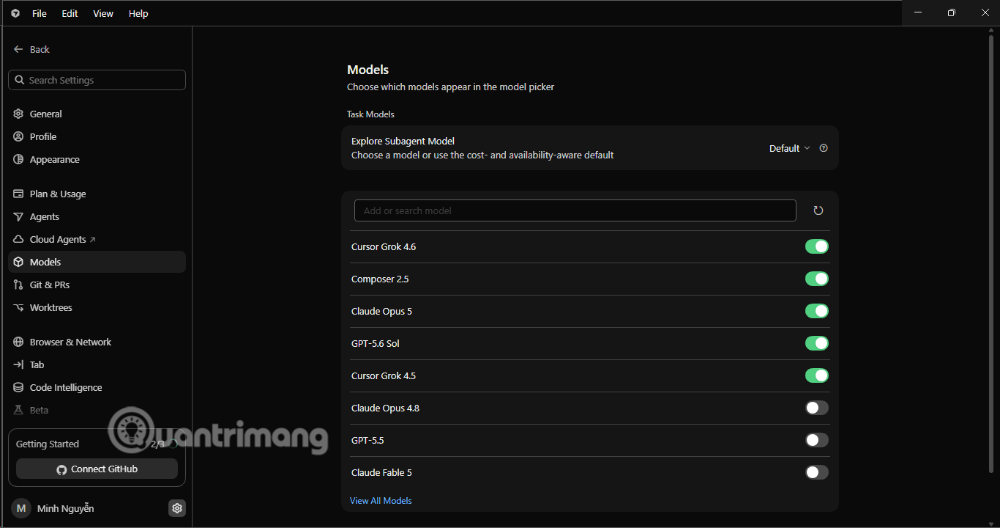Click the Git & PRs branch icon
1000x528 pixels.
[x=18, y=285]
